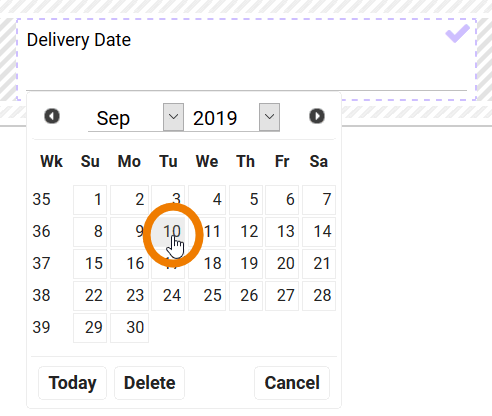This screenshot has height=416, width=492.
Task: Select day 30 in last row
Action: tap(129, 328)
